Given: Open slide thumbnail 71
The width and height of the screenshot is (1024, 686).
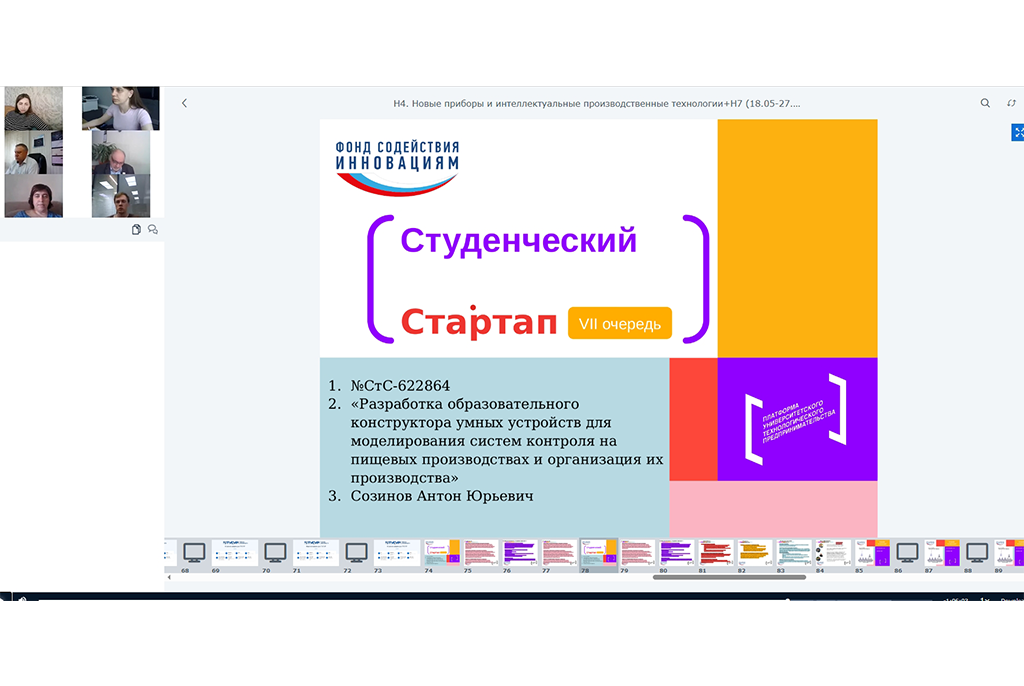Looking at the screenshot, I should (316, 553).
